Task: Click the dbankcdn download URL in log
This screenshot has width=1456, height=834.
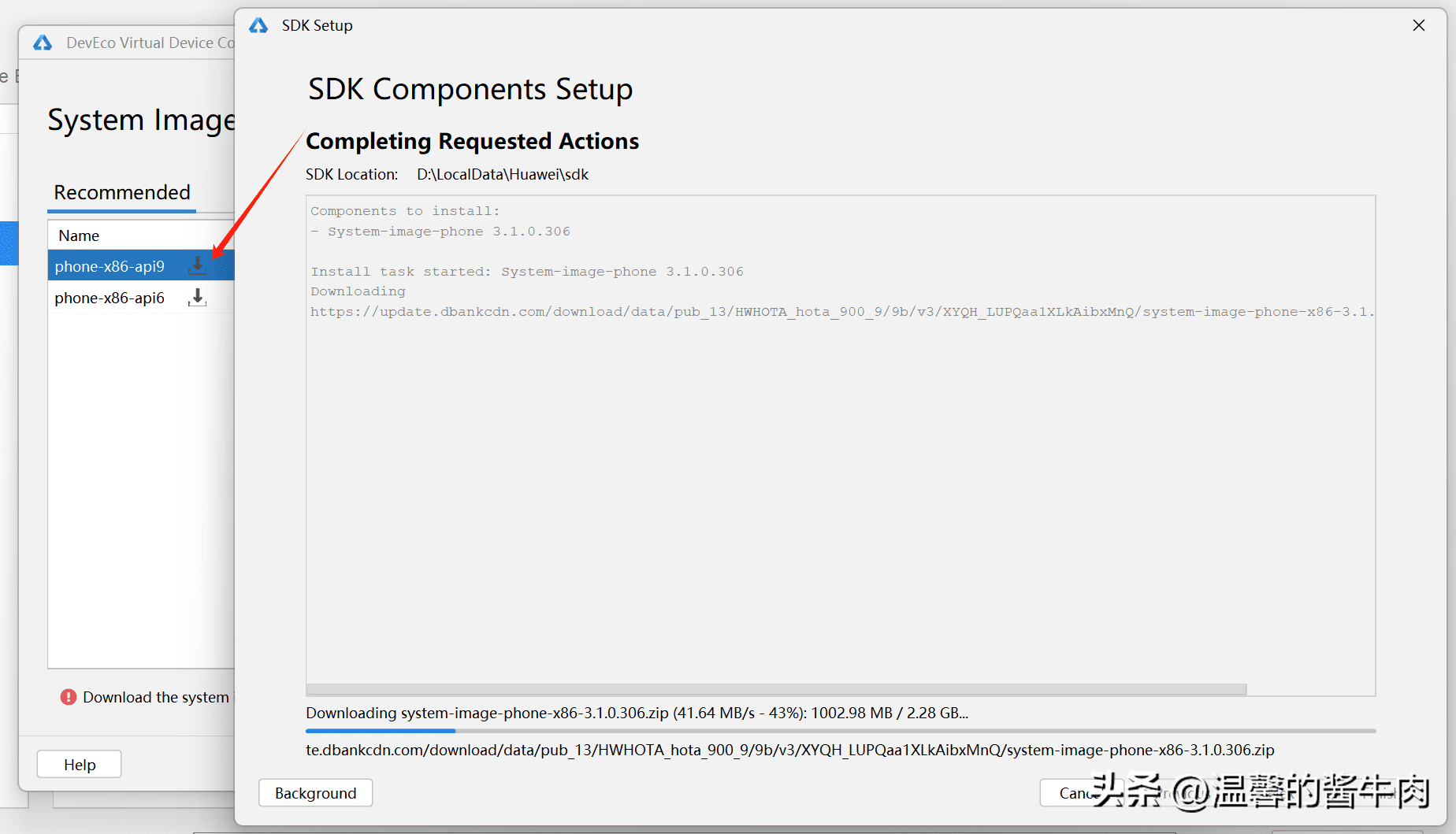Action: (840, 312)
